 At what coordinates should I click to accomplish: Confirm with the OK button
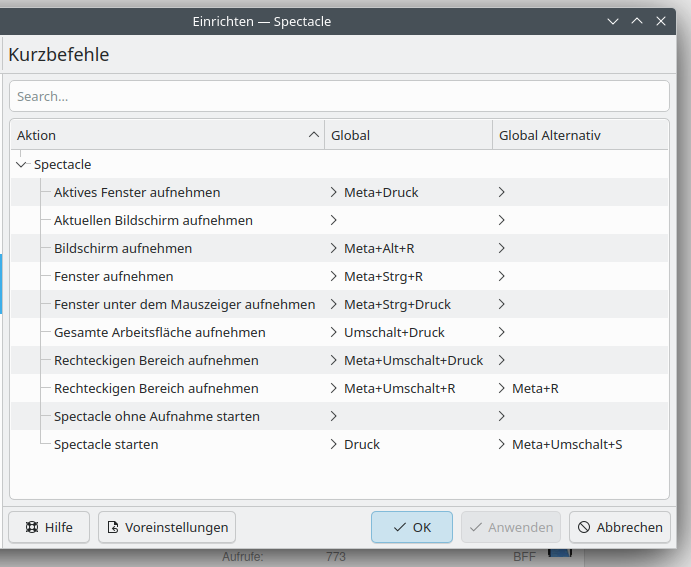point(412,527)
